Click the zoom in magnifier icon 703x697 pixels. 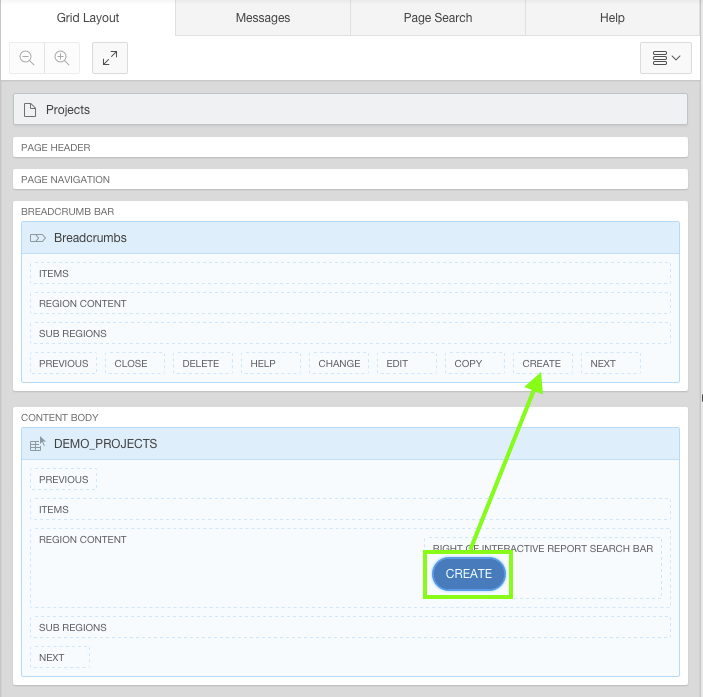[62, 58]
